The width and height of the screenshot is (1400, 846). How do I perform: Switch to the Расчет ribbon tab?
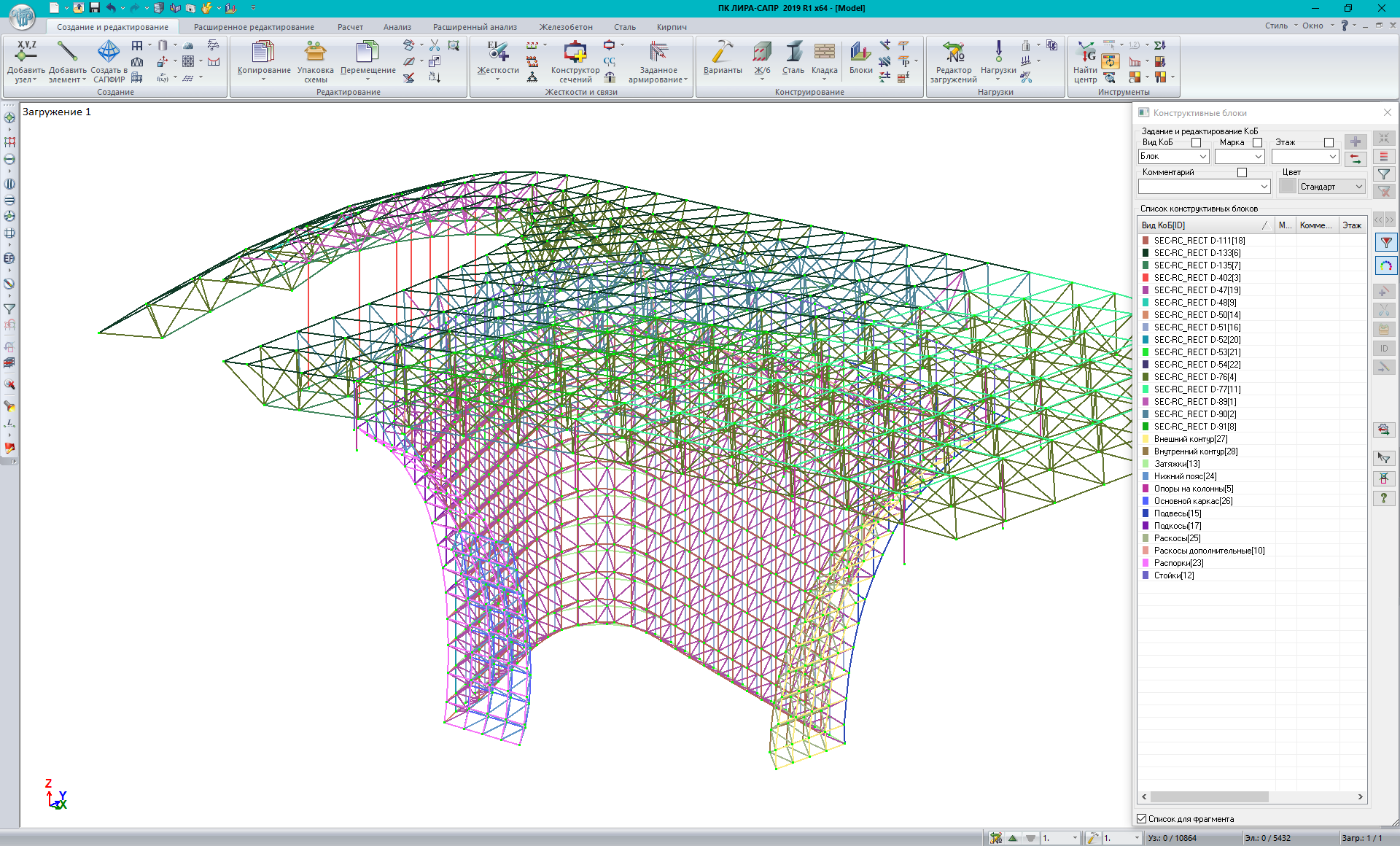pyautogui.click(x=350, y=27)
